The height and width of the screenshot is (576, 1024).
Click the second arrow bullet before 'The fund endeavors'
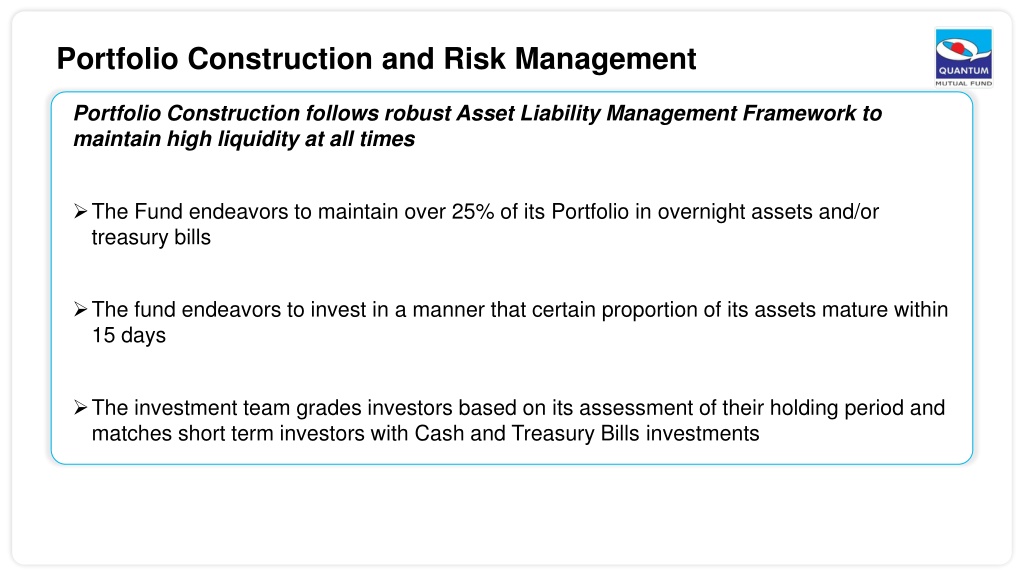pos(80,309)
